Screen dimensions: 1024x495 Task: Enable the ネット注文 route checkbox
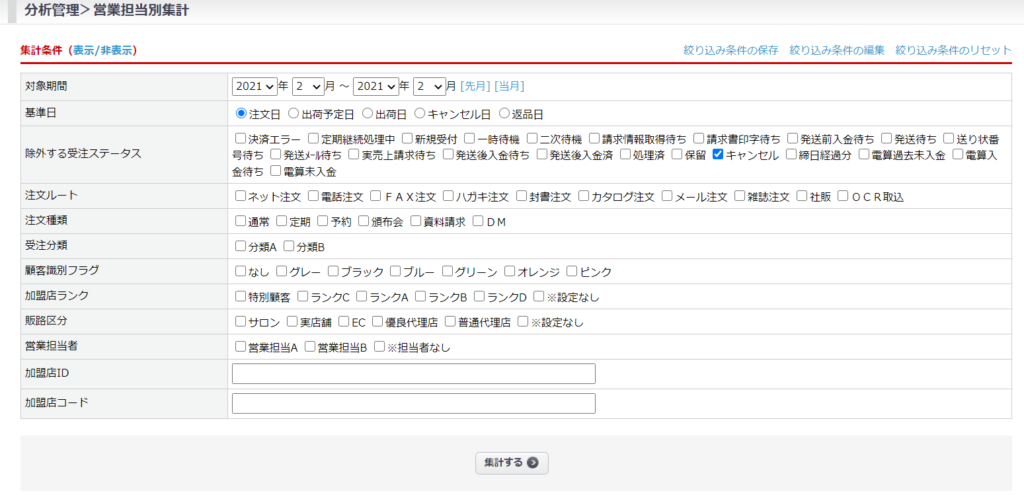pos(240,197)
